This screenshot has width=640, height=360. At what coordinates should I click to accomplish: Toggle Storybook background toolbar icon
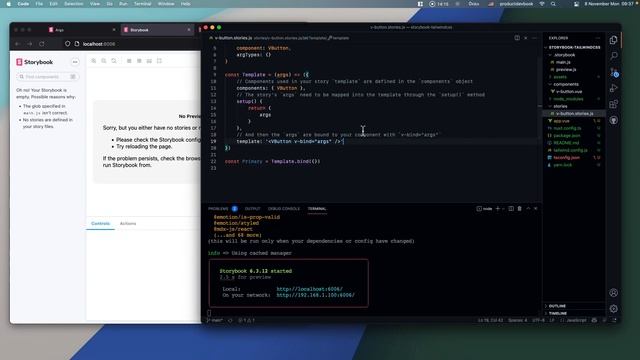click(129, 61)
